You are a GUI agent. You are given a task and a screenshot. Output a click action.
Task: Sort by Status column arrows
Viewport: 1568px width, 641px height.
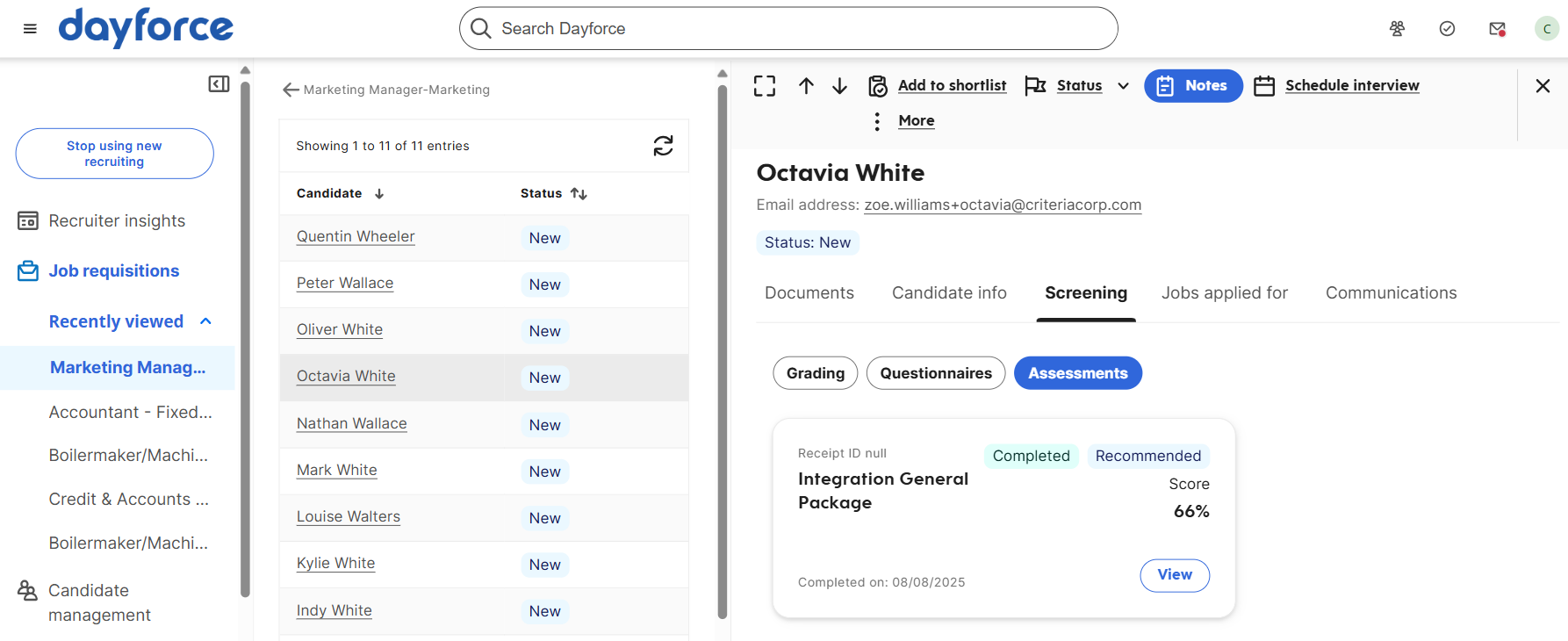point(579,194)
